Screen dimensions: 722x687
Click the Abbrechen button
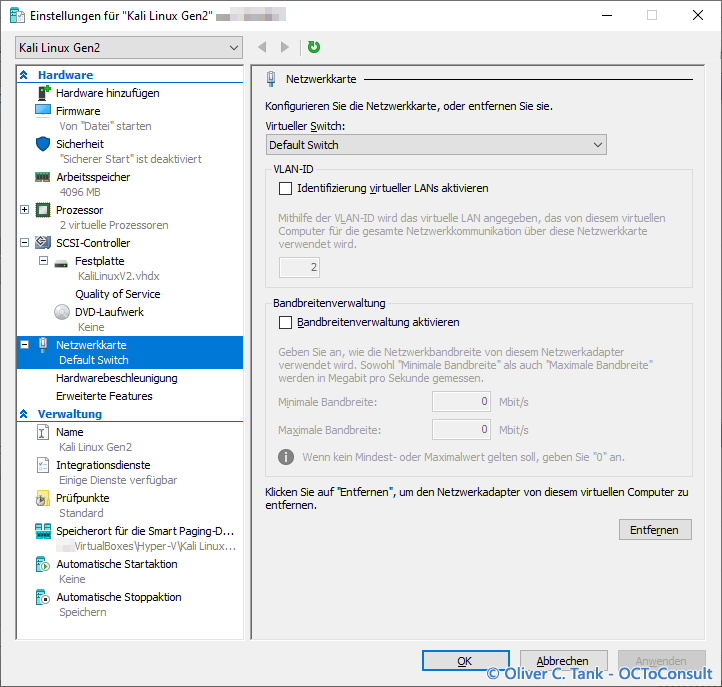pos(564,661)
